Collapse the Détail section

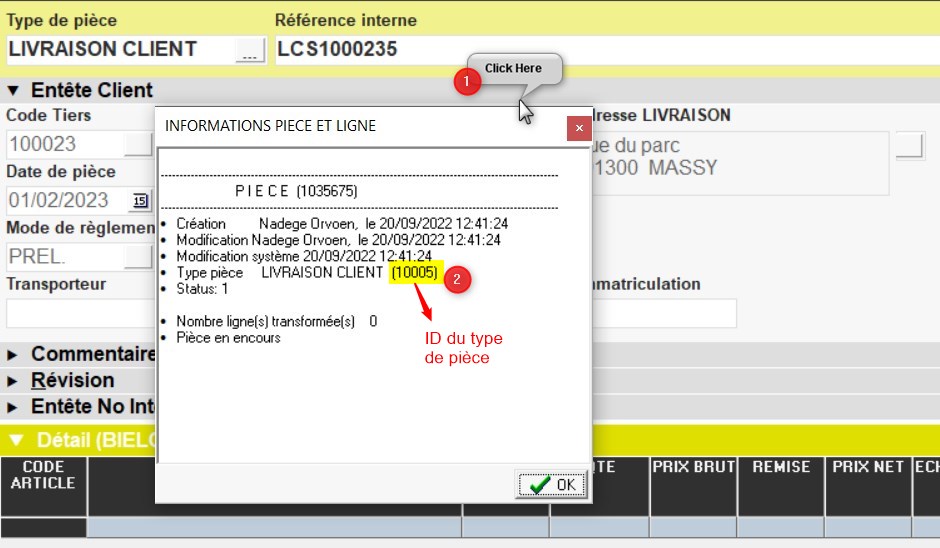15,440
